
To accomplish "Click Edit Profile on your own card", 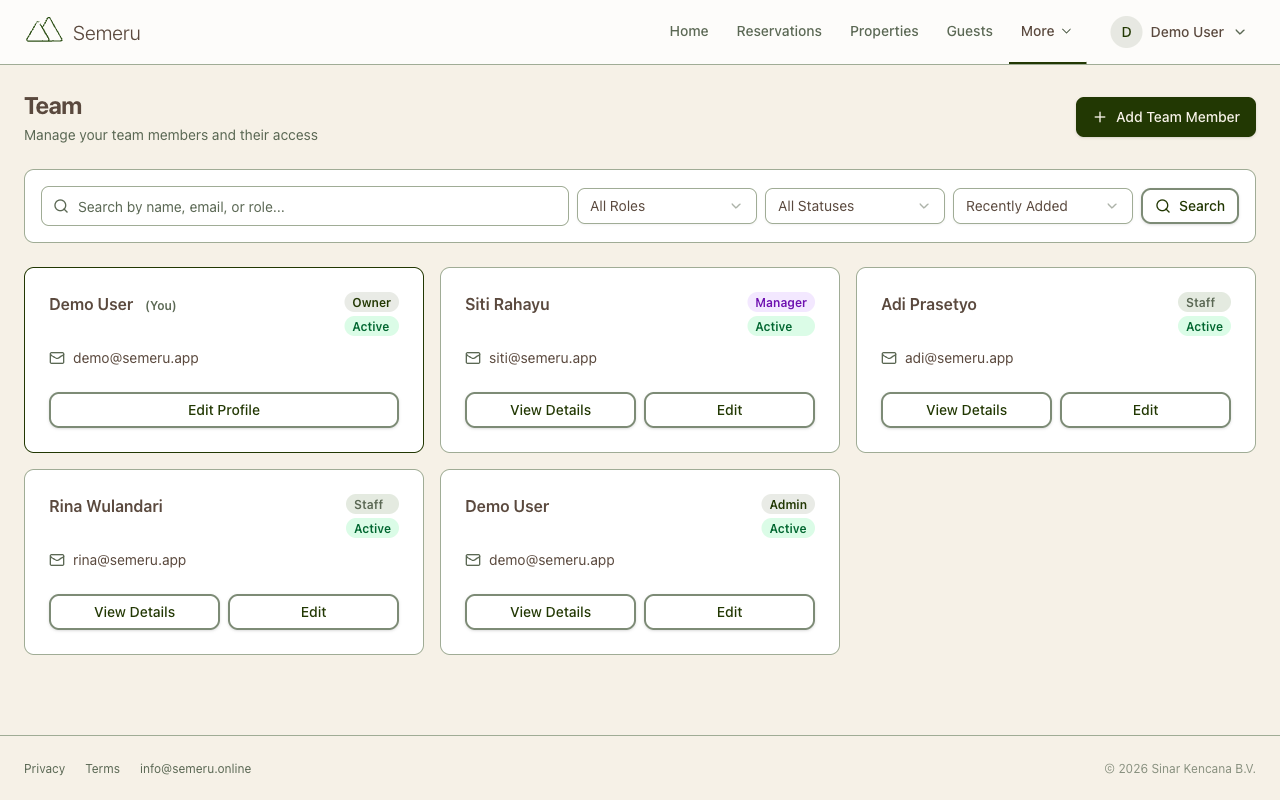I will tap(224, 410).
